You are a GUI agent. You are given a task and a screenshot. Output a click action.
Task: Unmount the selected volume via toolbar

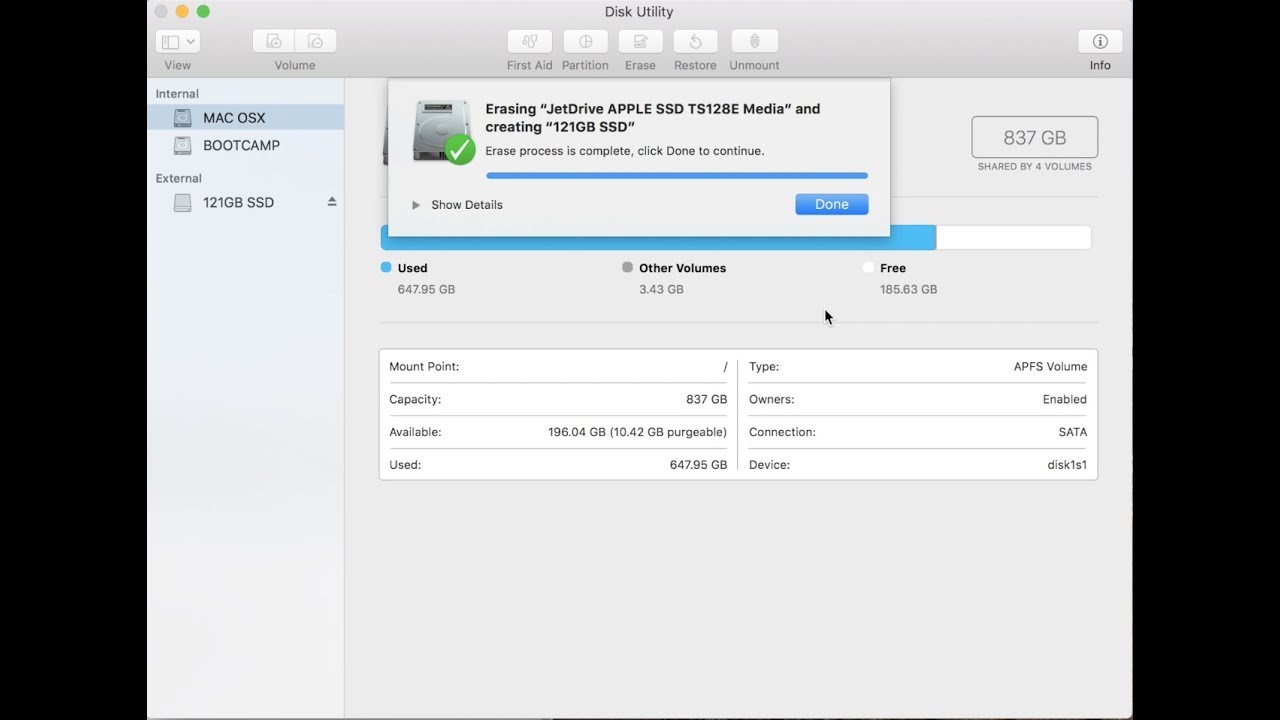(754, 41)
